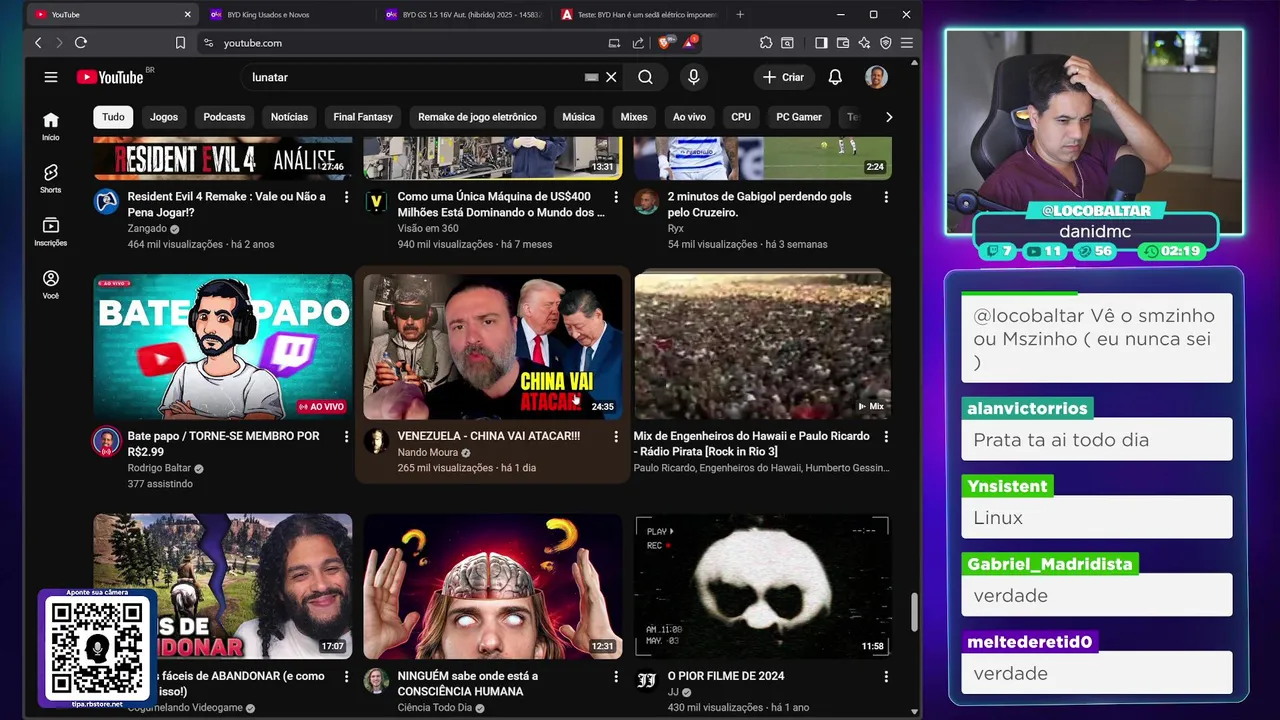Click the Criar button

tap(783, 77)
